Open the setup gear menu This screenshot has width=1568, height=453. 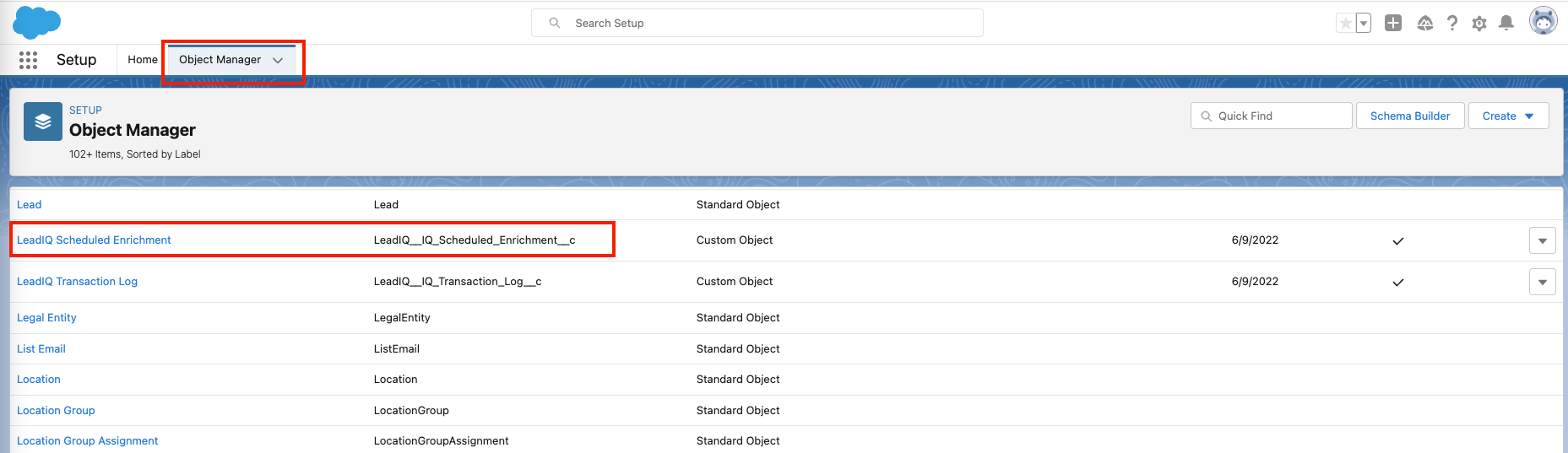click(x=1478, y=24)
